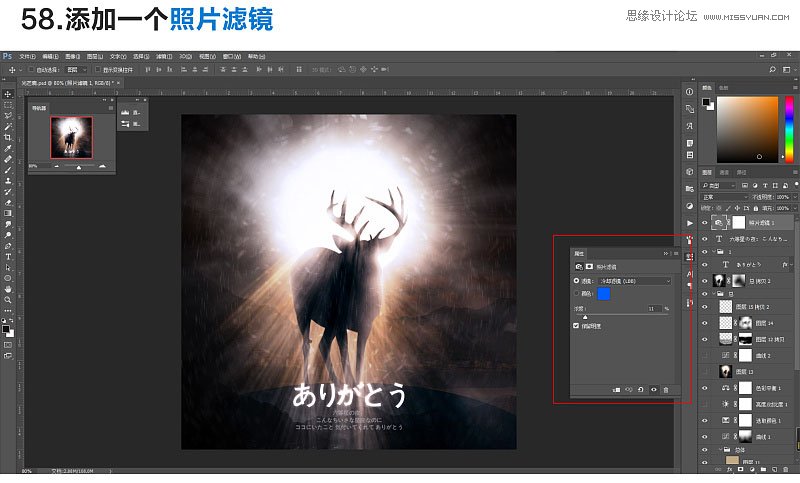Enable show transform controls checkbox
This screenshot has width=800, height=483.
tap(97, 69)
